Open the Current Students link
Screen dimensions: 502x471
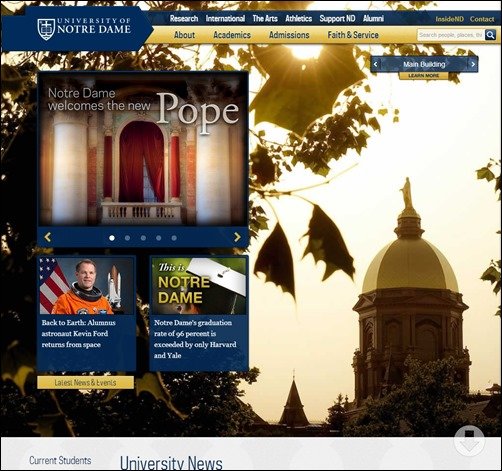click(x=60, y=460)
